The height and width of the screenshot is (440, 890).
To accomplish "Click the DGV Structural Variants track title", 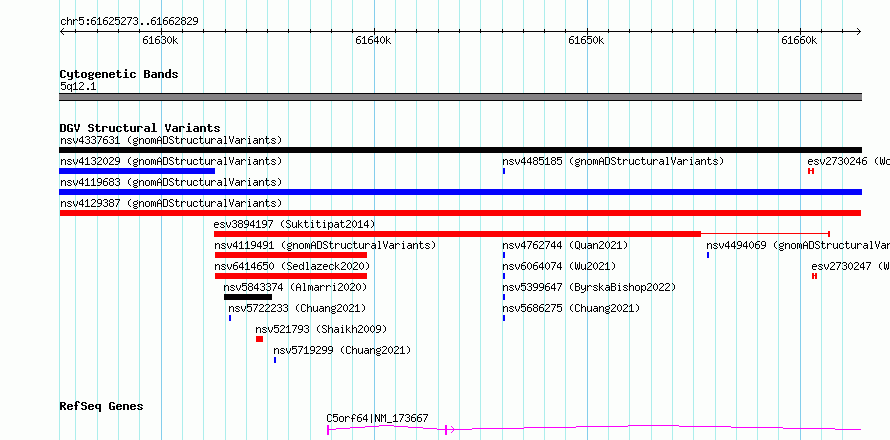I will (140, 128).
